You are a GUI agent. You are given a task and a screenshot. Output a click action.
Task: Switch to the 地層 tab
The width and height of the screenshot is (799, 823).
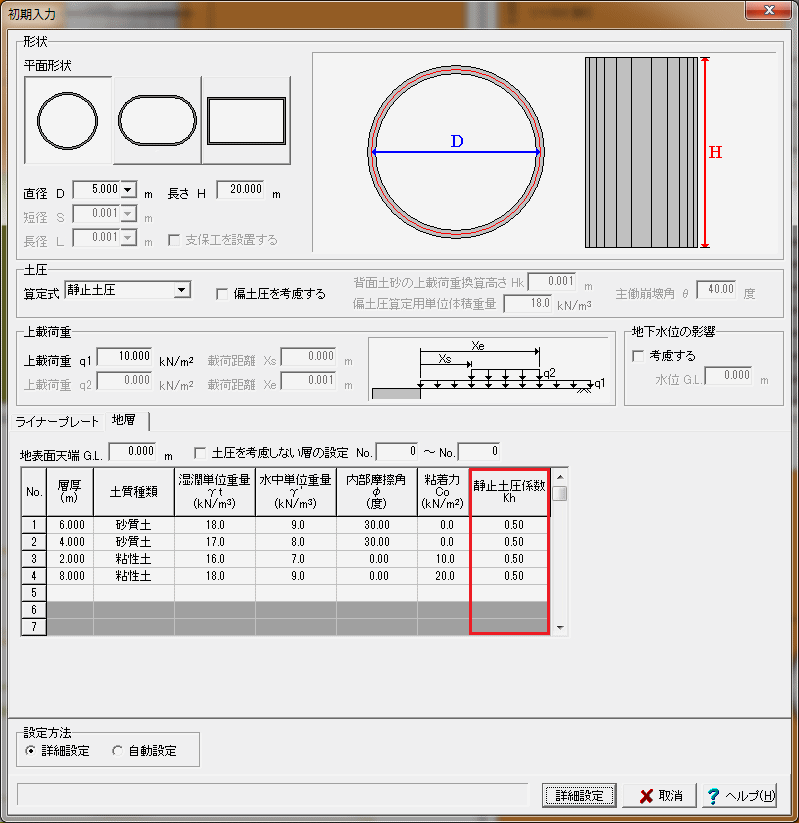coord(126,420)
